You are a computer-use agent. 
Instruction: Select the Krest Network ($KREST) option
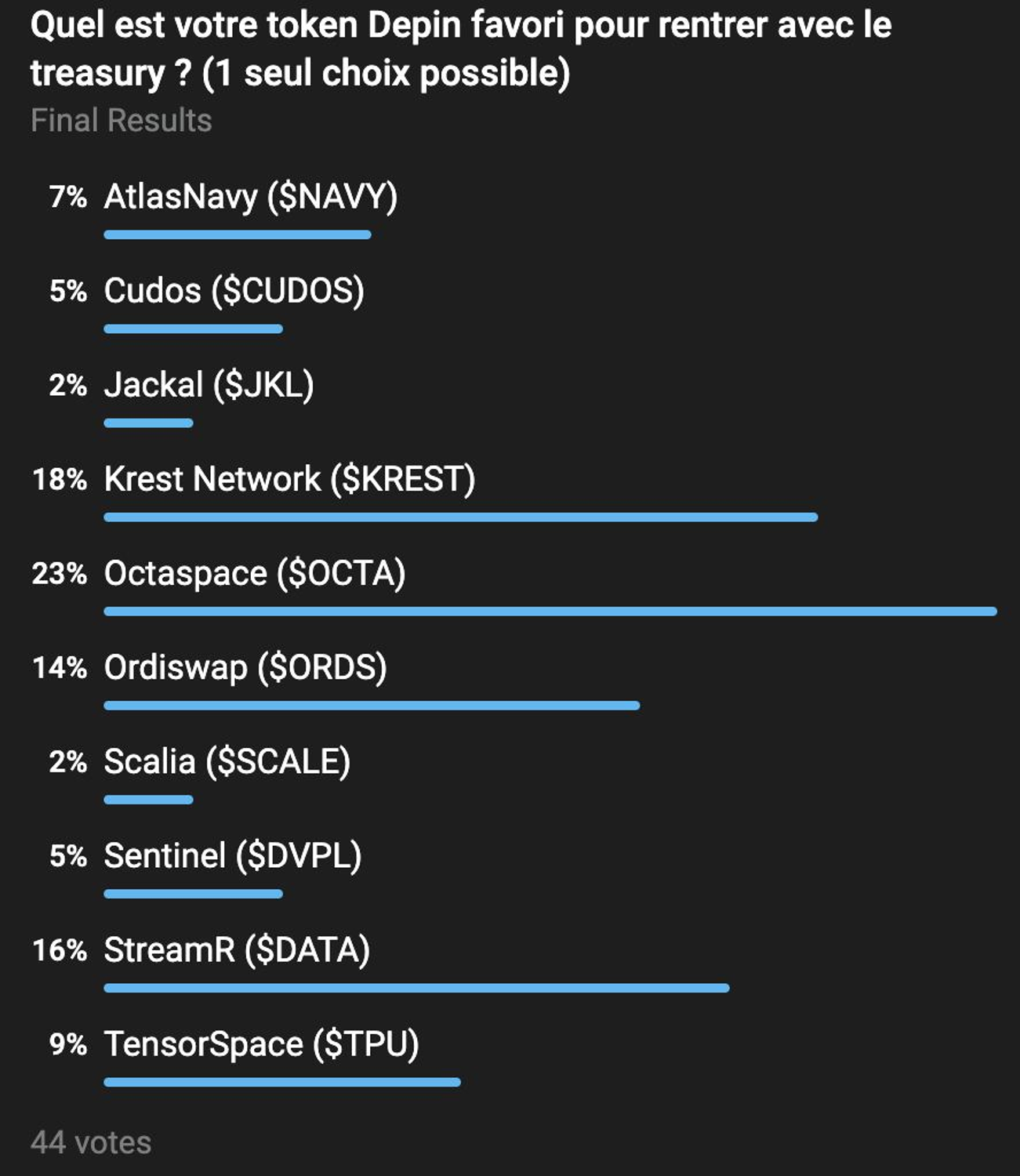point(289,479)
